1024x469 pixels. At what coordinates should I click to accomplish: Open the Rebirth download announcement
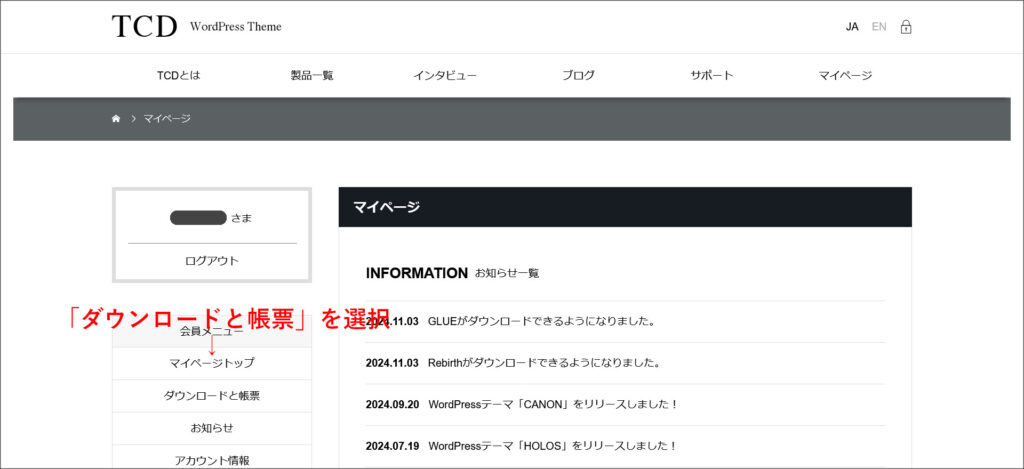click(x=543, y=363)
